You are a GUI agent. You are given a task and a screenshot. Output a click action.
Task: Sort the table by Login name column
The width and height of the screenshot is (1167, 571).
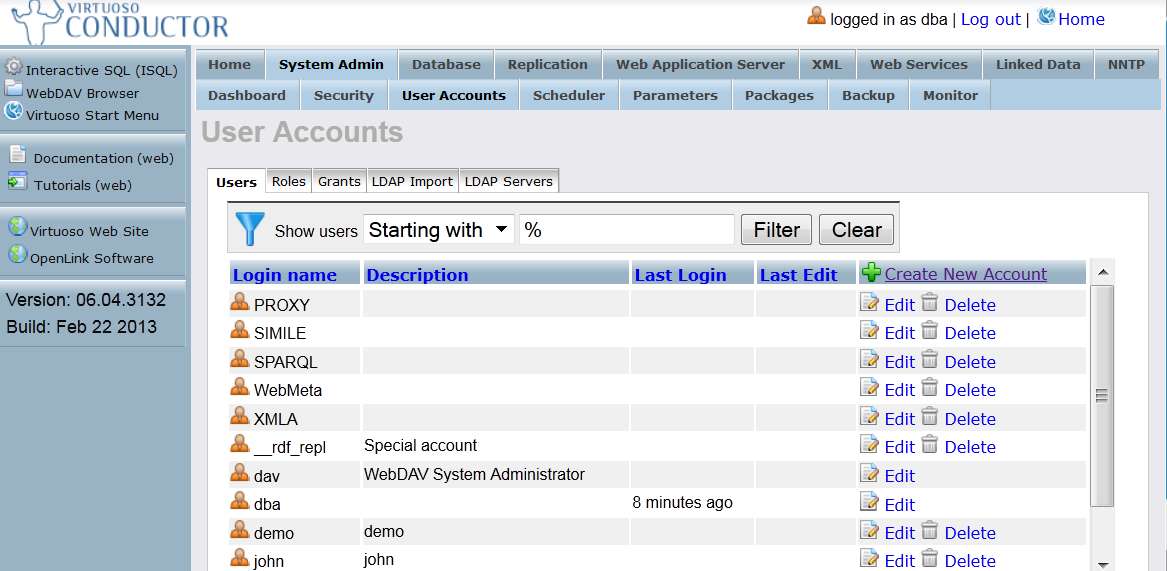point(284,275)
